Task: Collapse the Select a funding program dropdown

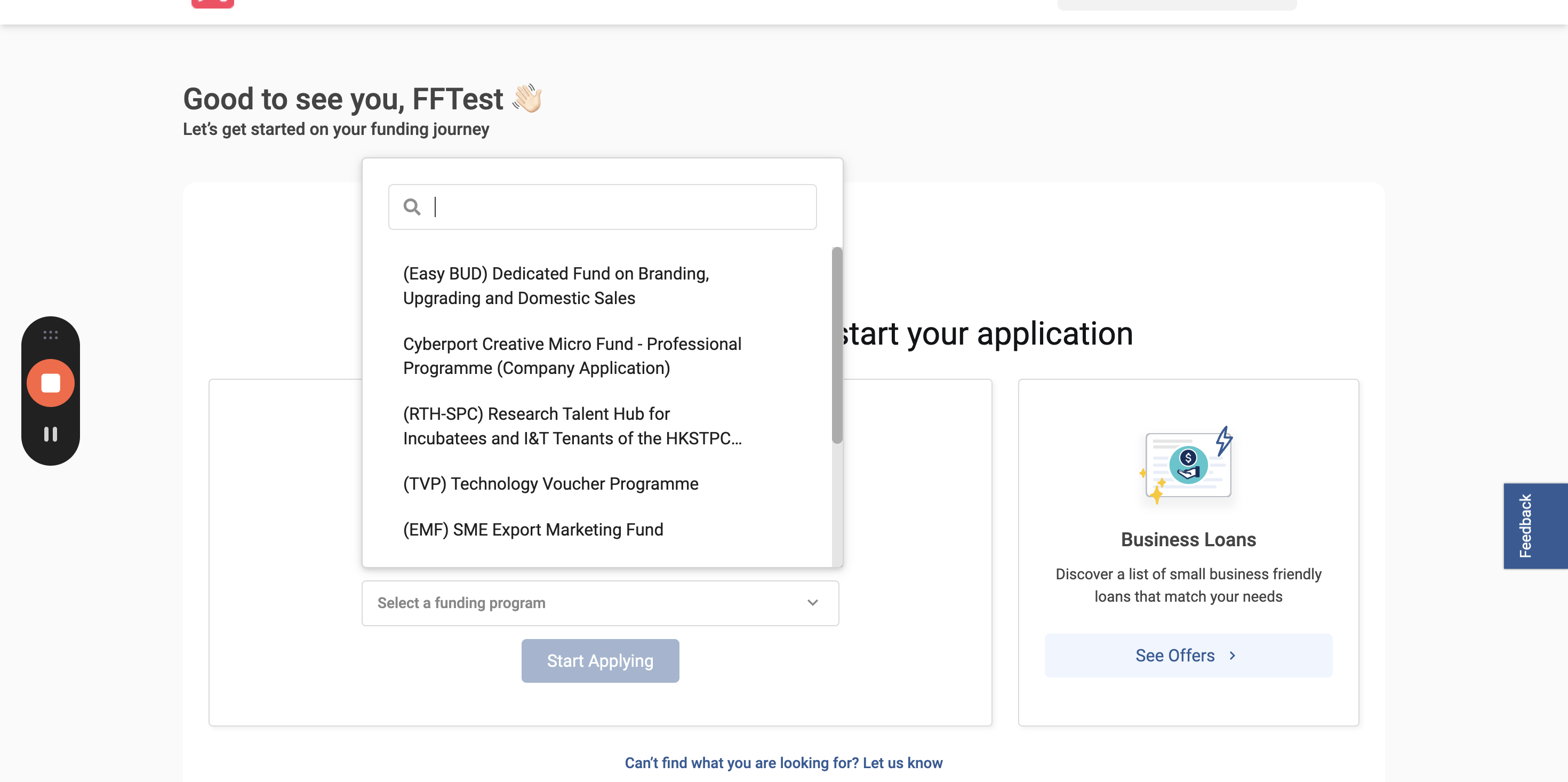Action: [600, 603]
